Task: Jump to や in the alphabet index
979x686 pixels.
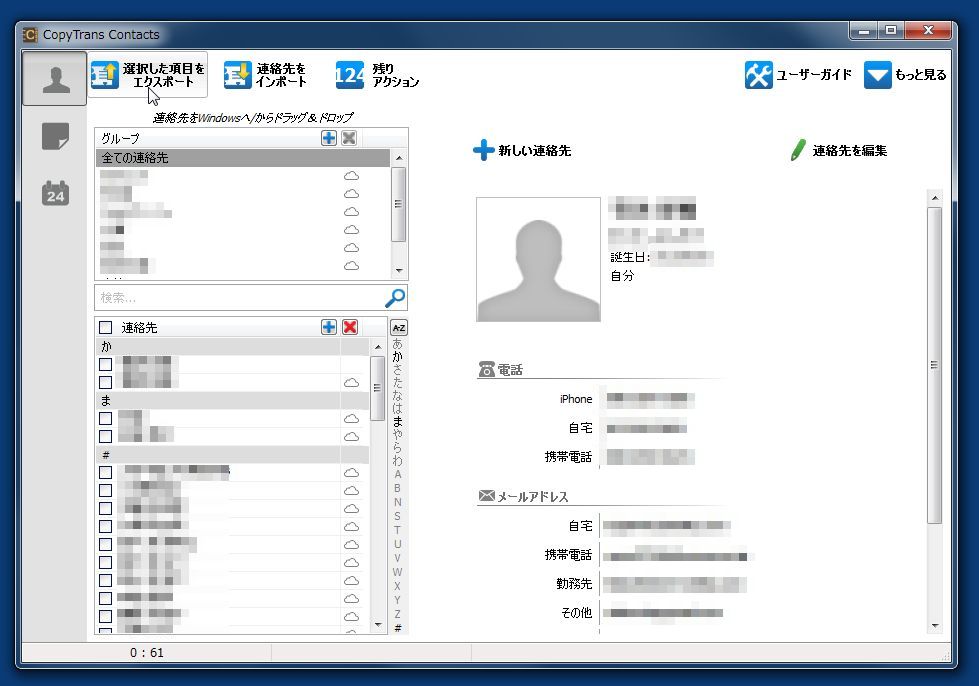Action: point(398,435)
